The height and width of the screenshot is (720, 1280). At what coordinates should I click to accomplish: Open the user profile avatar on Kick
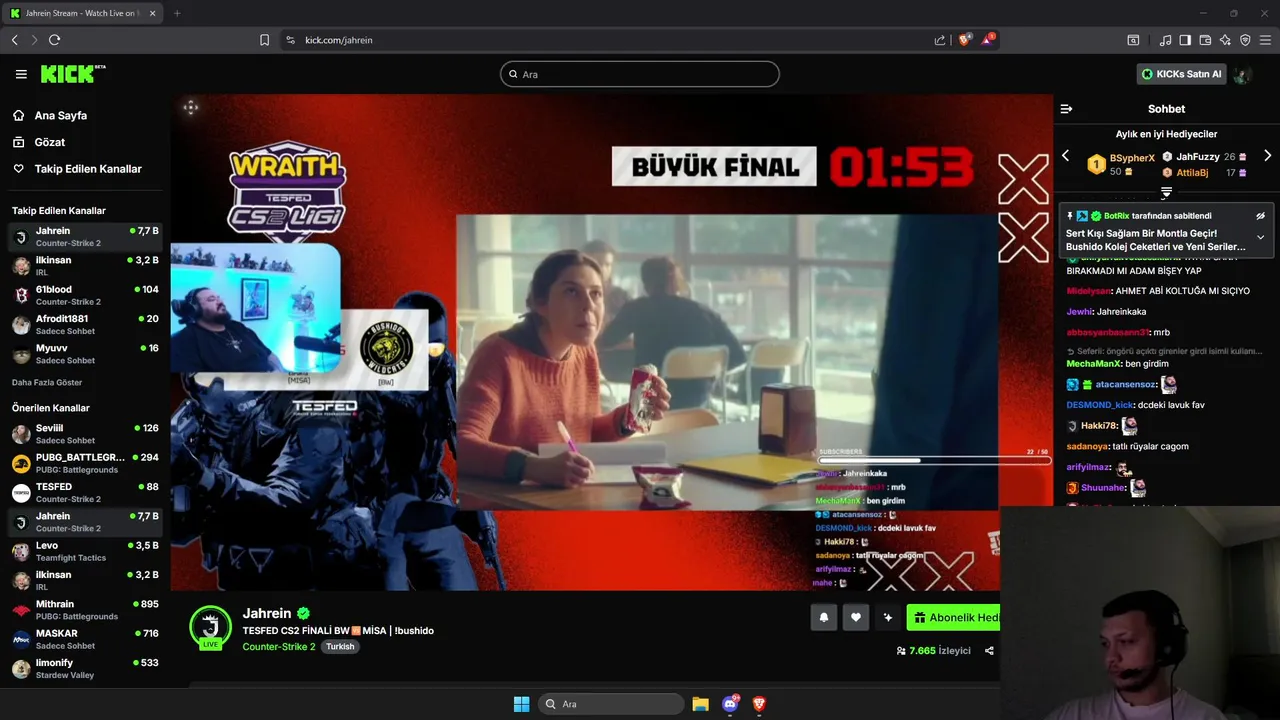click(x=1242, y=74)
